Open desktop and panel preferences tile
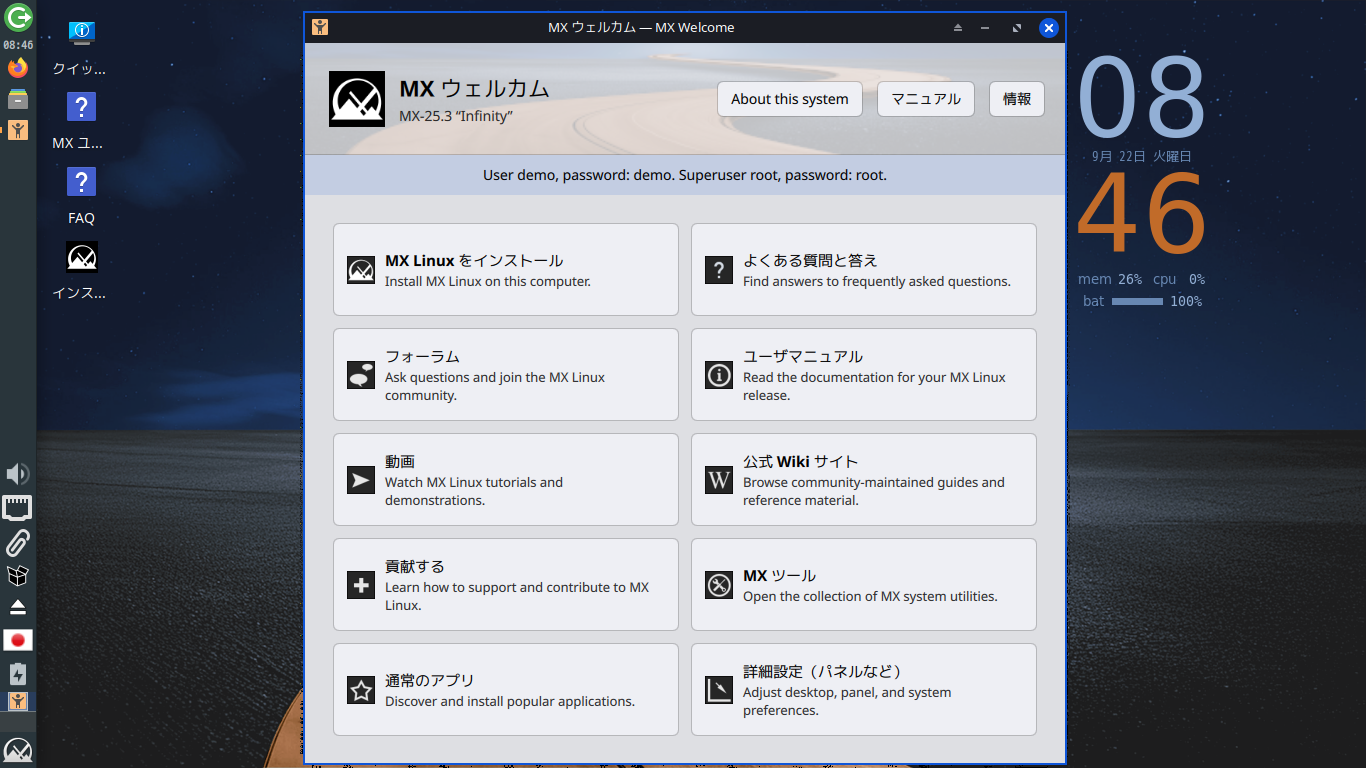The height and width of the screenshot is (768, 1366). [864, 690]
